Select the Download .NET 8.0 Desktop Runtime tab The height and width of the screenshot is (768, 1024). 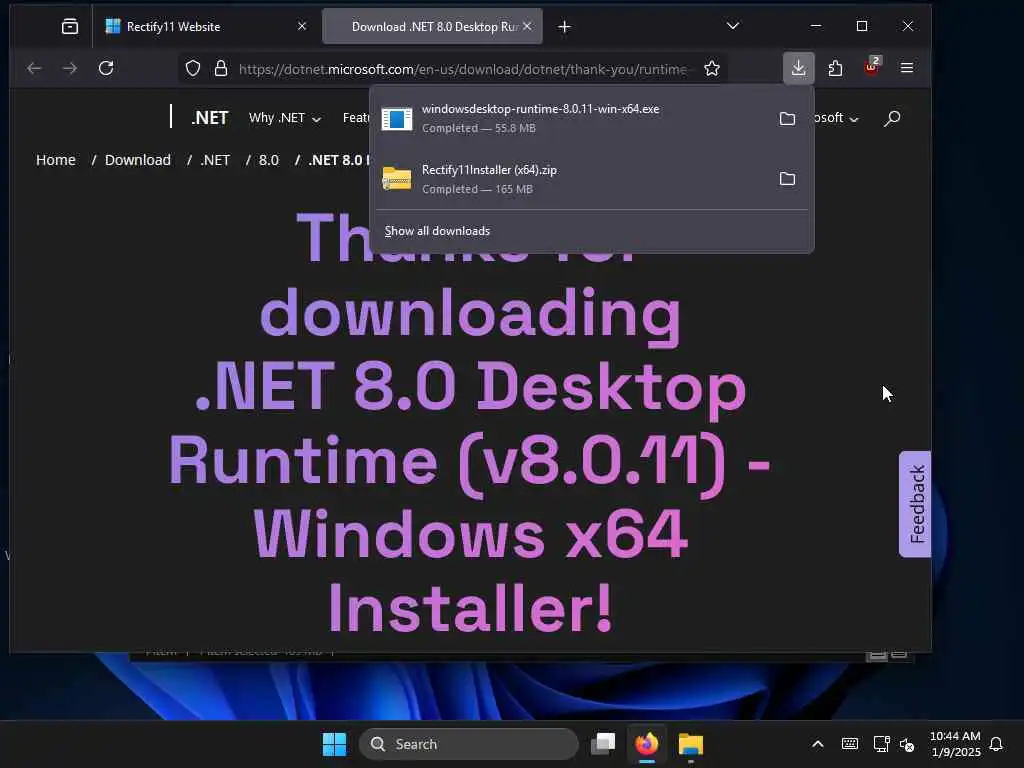pyautogui.click(x=432, y=27)
